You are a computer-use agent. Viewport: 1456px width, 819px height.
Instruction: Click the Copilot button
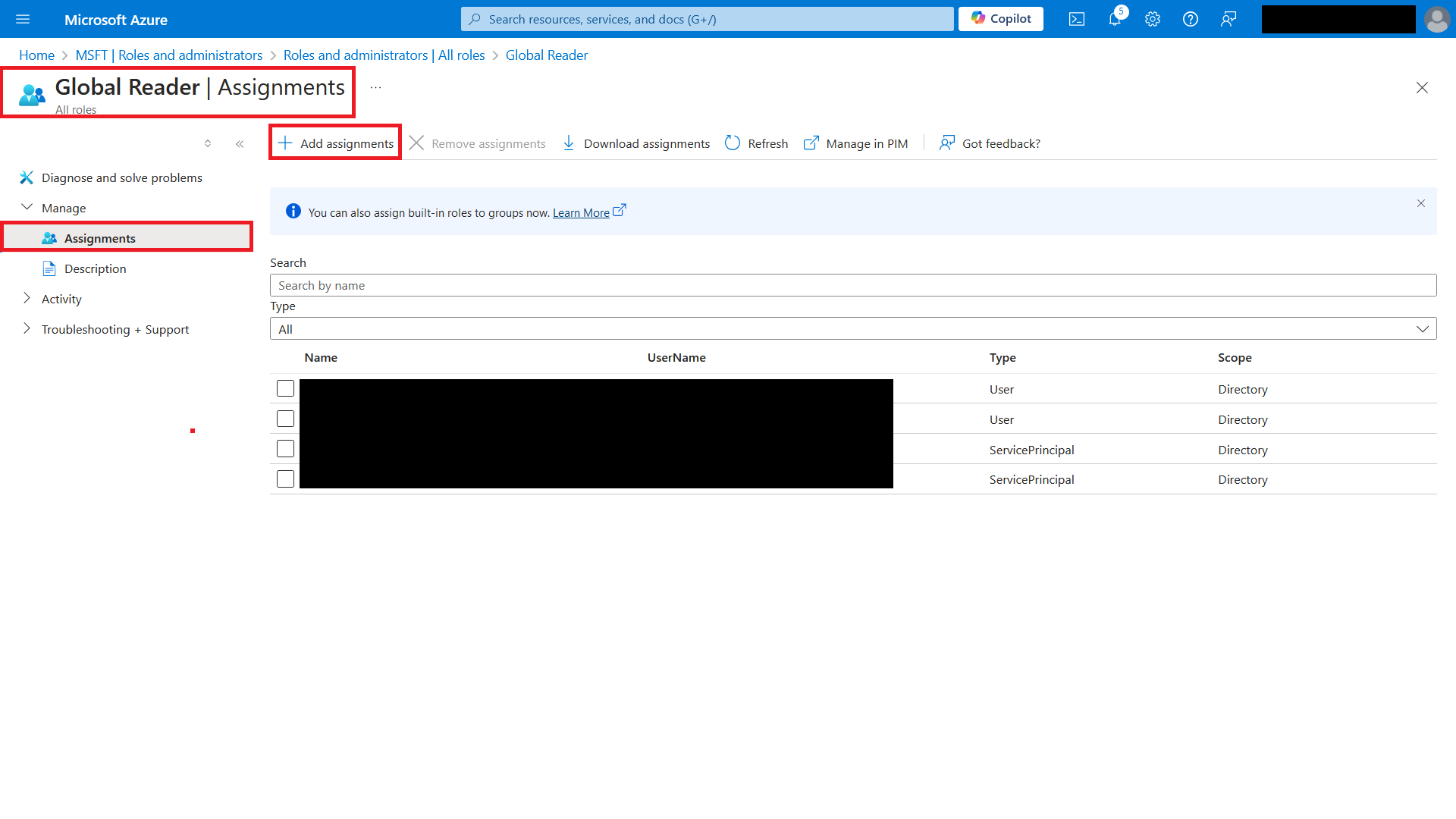pyautogui.click(x=1001, y=19)
